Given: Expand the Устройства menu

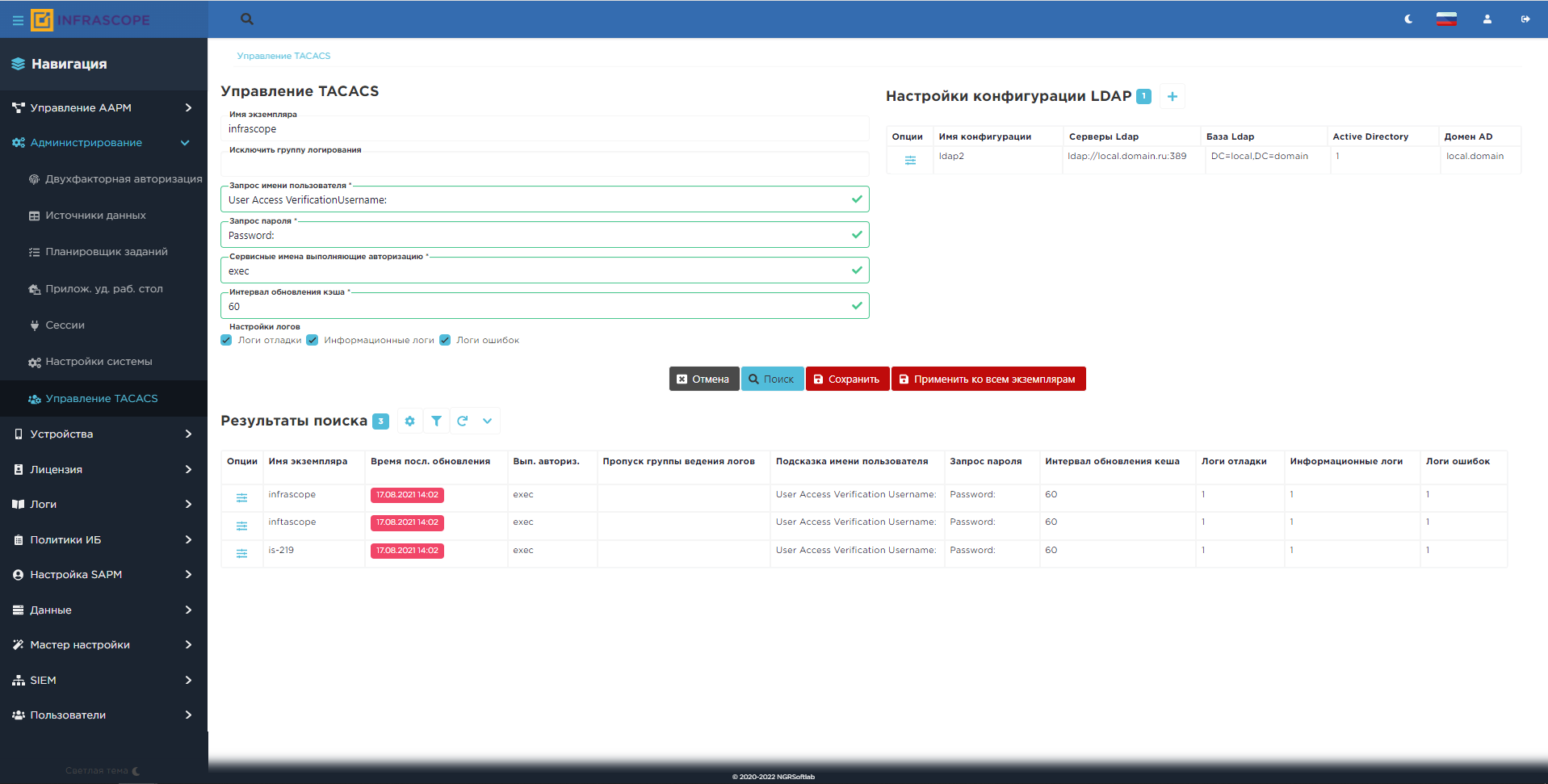Looking at the screenshot, I should tap(103, 434).
